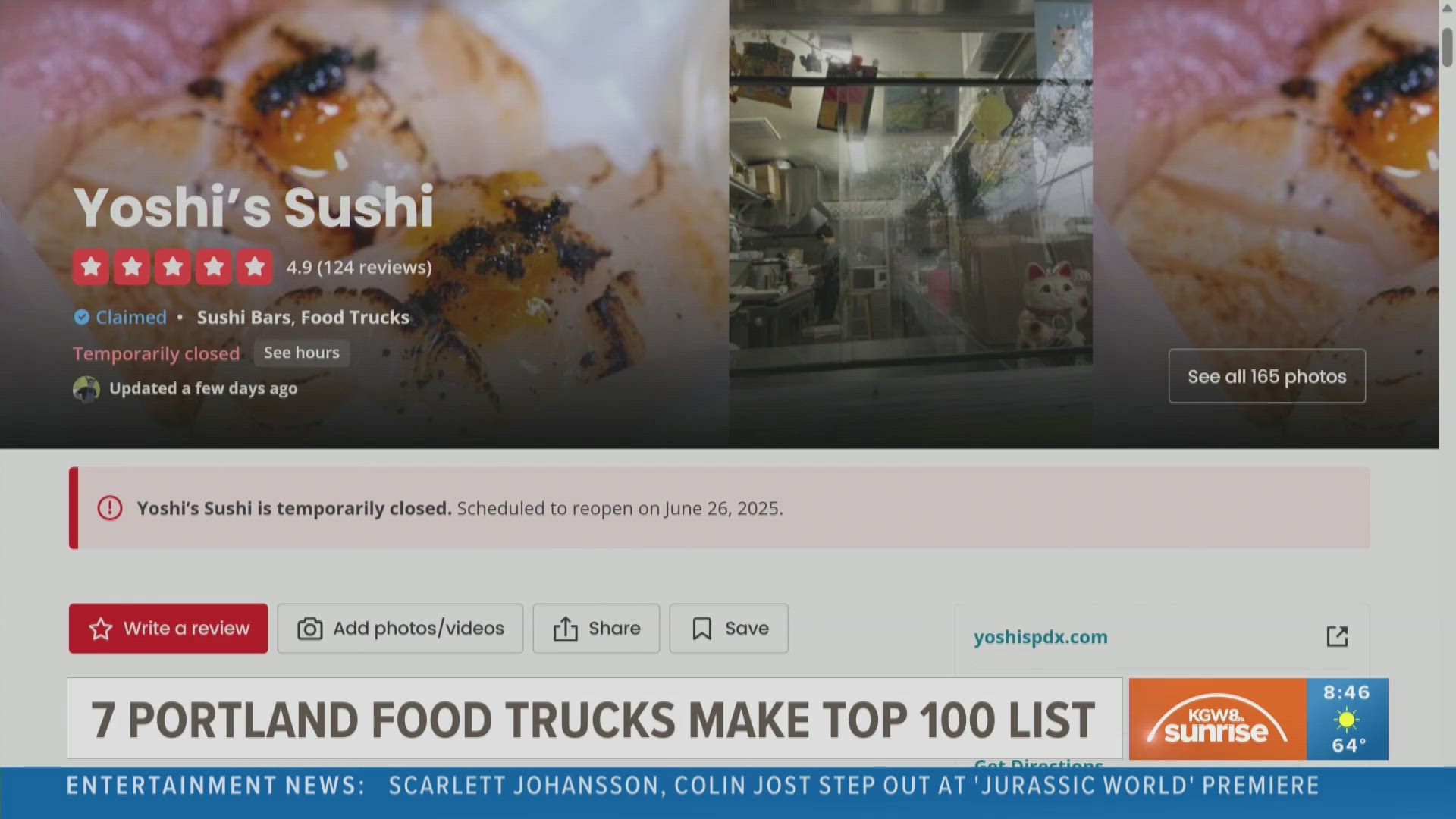Image resolution: width=1456 pixels, height=819 pixels.
Task: Click the share arrow icon
Action: [x=565, y=629]
